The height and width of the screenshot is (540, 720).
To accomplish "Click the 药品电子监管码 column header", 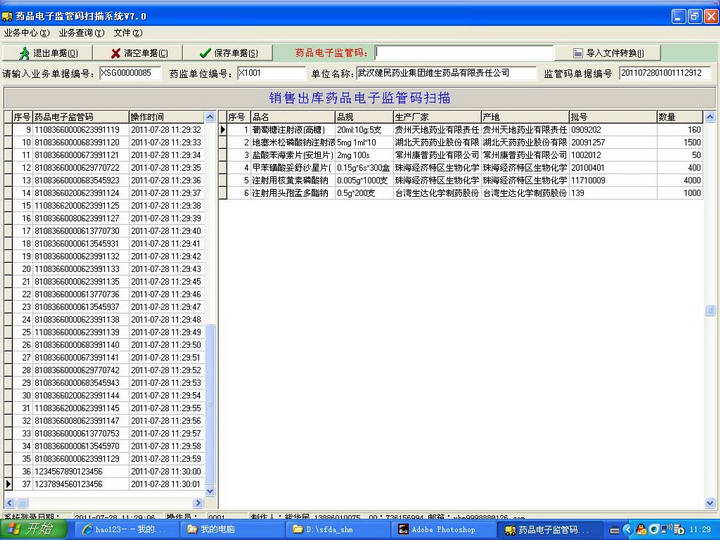I will (x=81, y=117).
